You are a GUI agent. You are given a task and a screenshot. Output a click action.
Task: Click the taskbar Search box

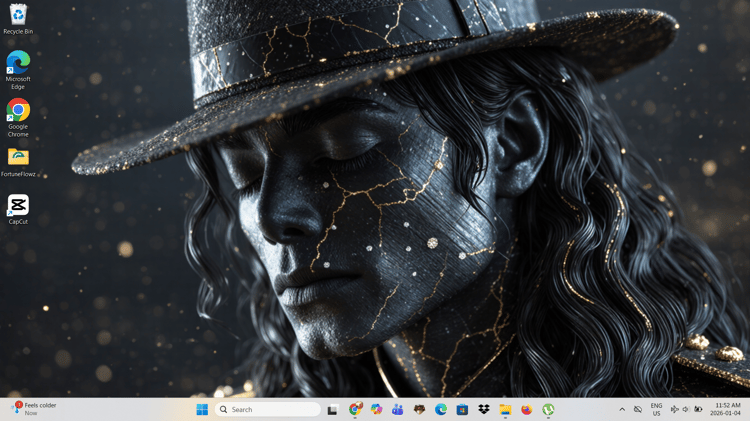(x=268, y=410)
